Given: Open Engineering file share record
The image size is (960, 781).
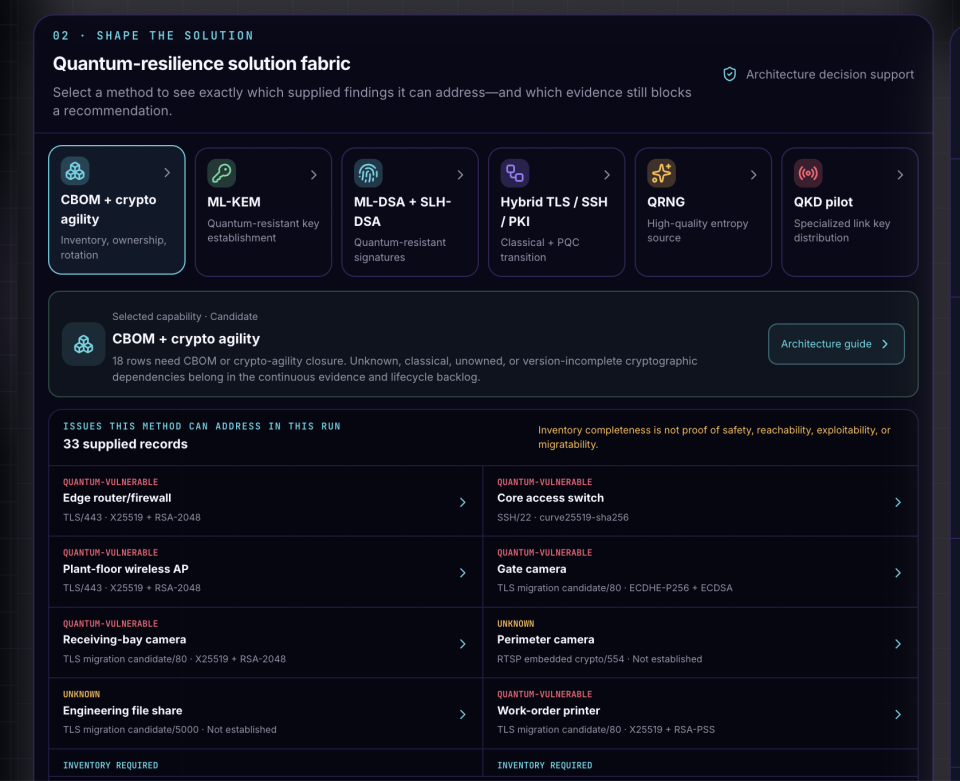Looking at the screenshot, I should [266, 714].
